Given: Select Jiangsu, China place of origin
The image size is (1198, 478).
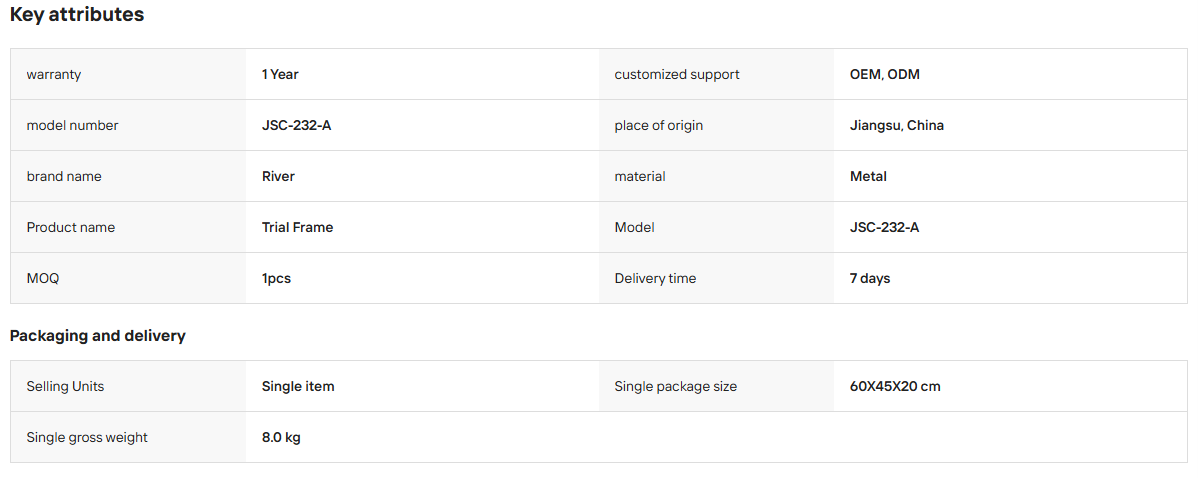Looking at the screenshot, I should tap(897, 125).
